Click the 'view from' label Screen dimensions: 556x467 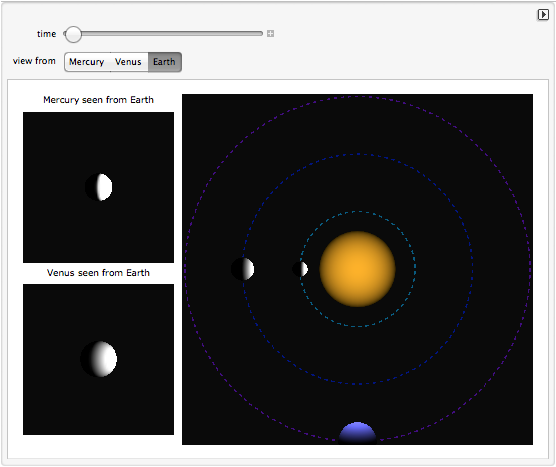34,61
